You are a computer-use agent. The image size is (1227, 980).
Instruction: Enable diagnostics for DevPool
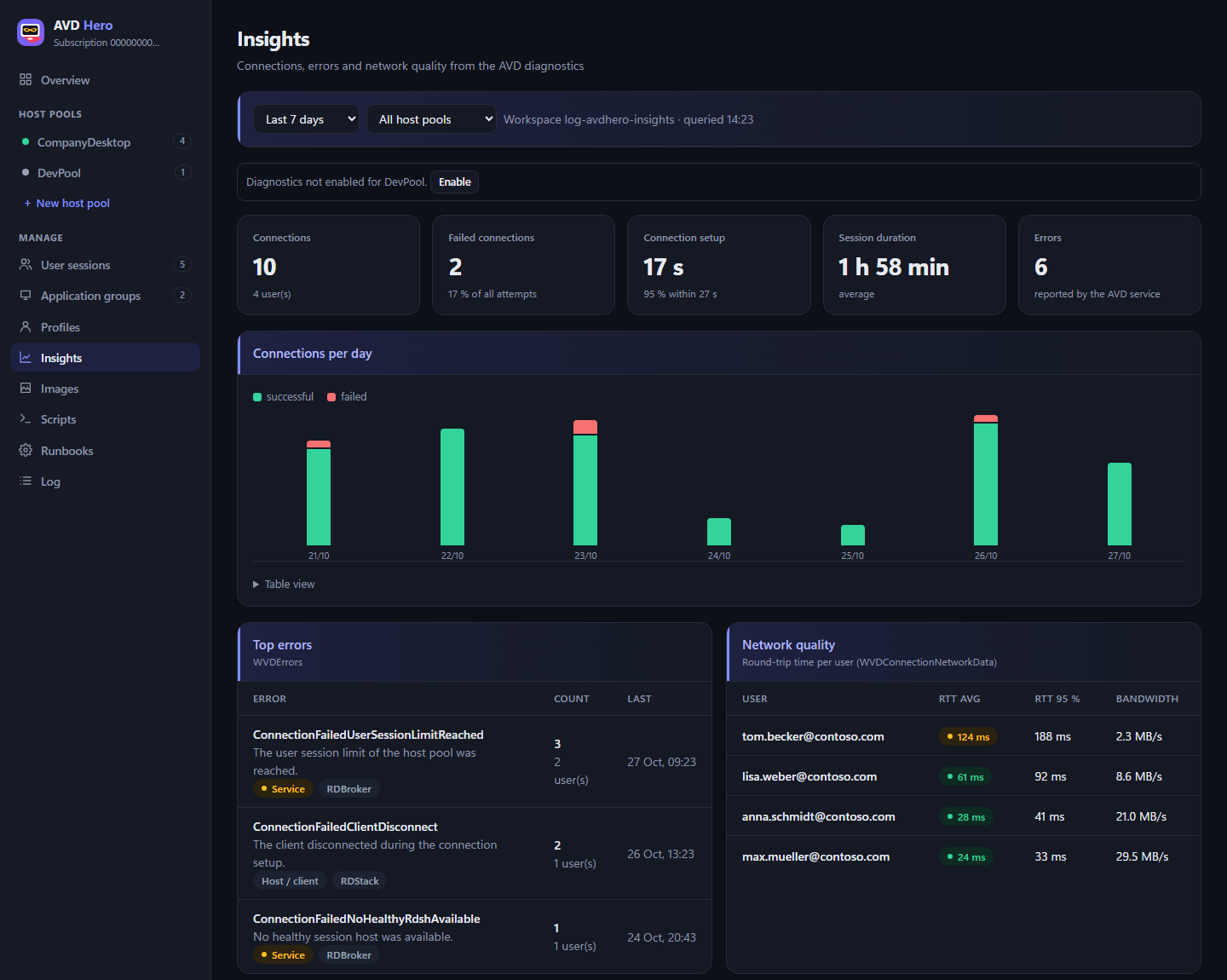point(454,182)
